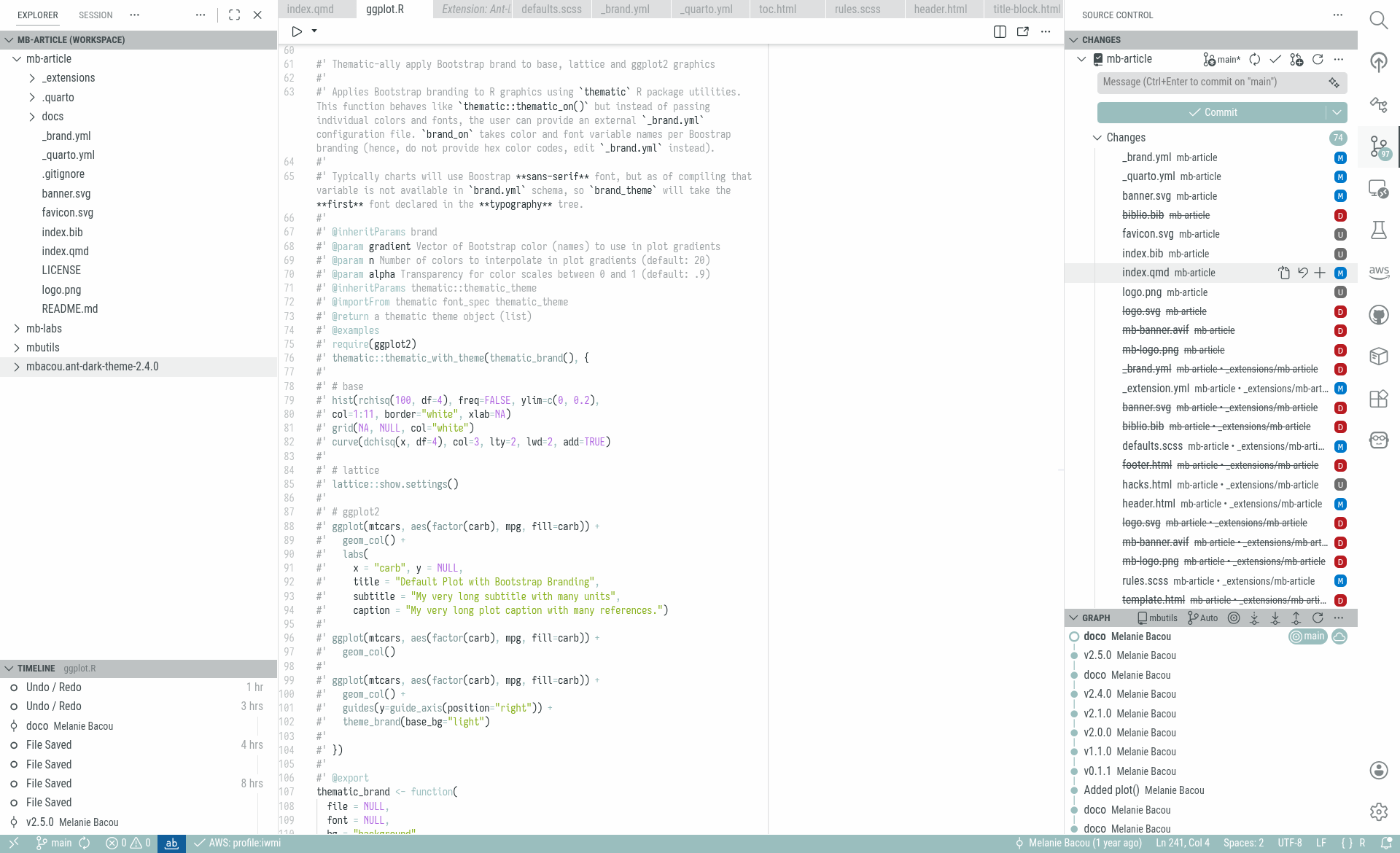Open the Session tab in sidebar
This screenshot has width=1400, height=853.
click(96, 15)
